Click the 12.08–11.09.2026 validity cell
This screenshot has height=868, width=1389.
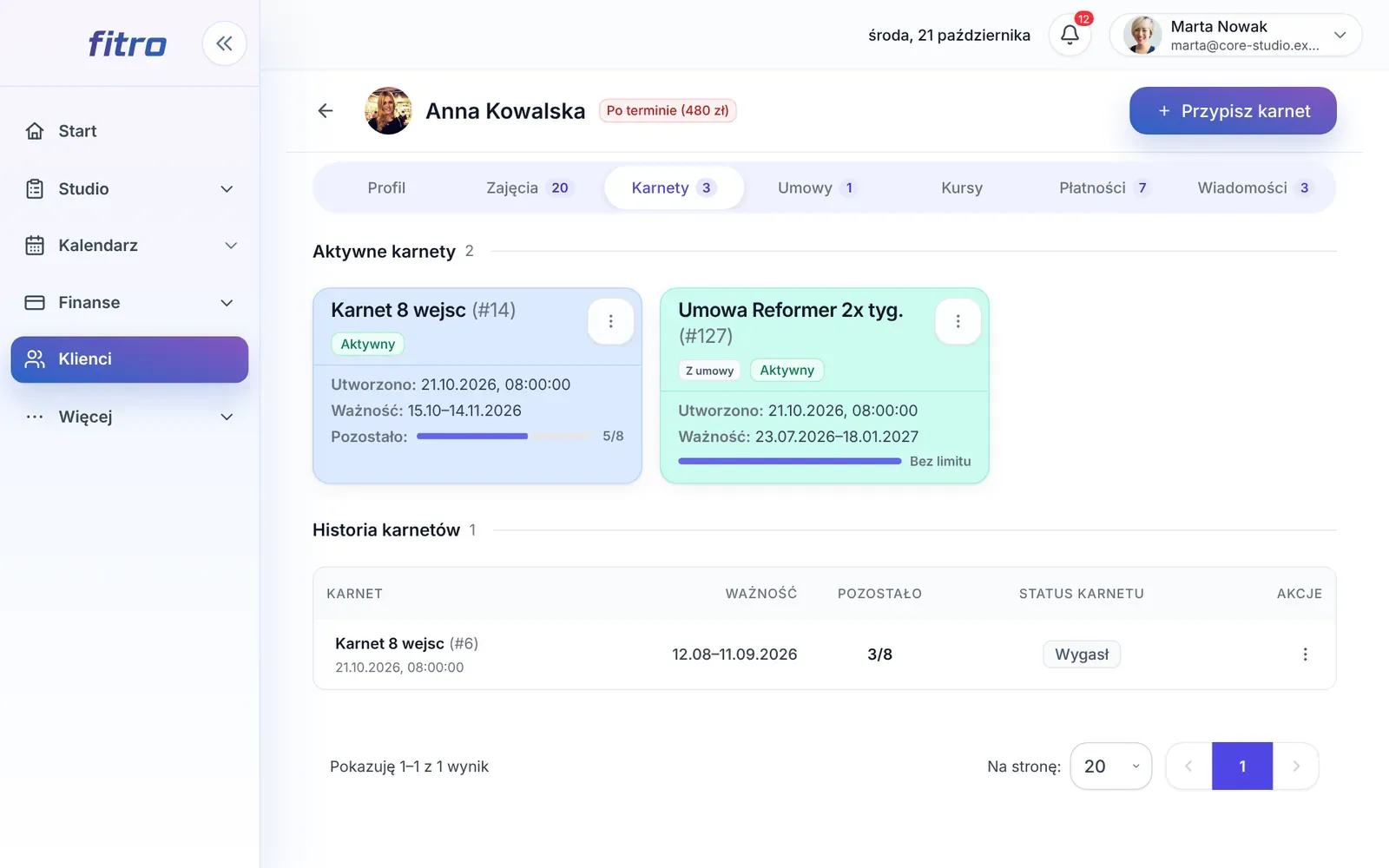pos(734,654)
